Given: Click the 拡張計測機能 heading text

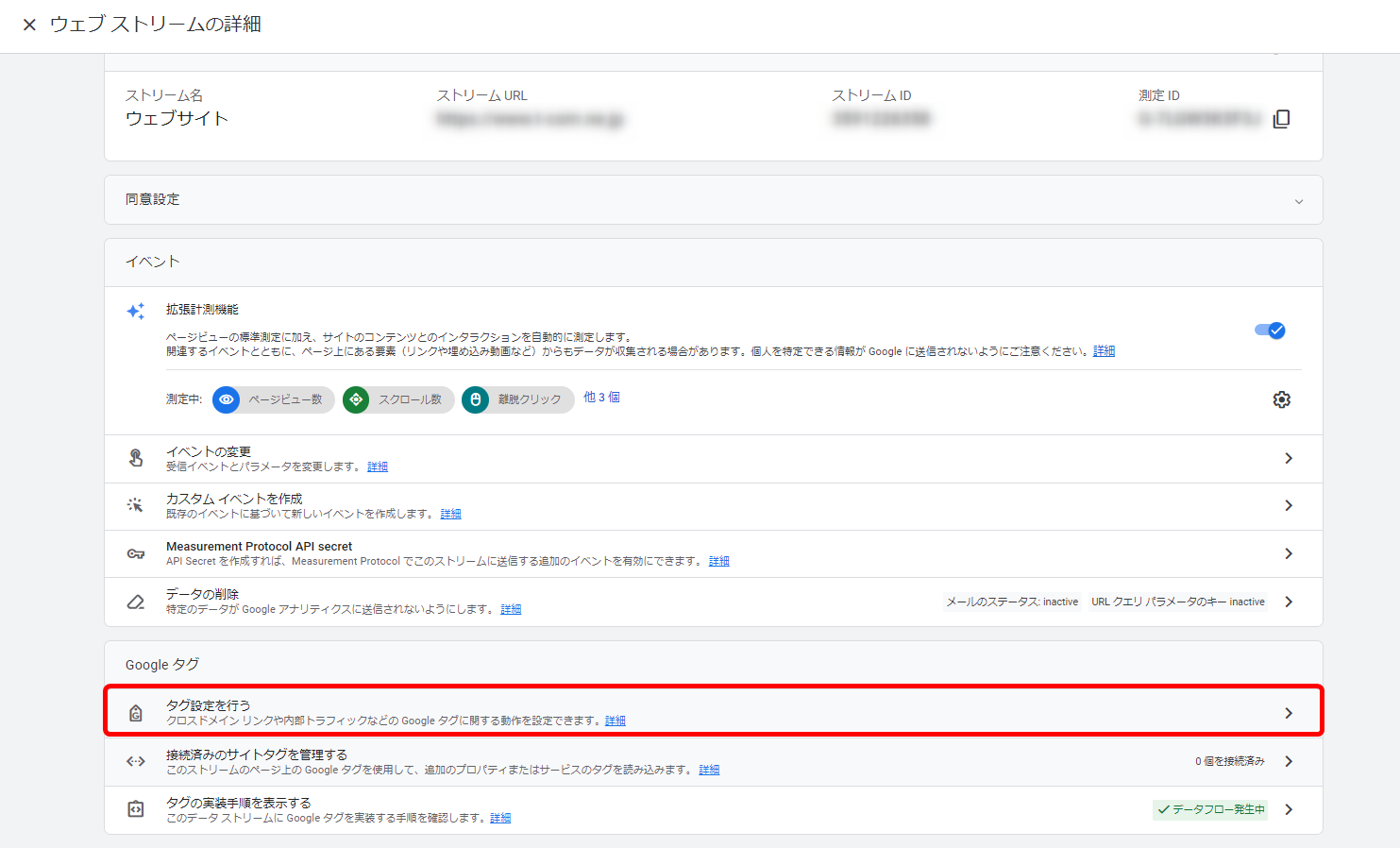Looking at the screenshot, I should (202, 309).
